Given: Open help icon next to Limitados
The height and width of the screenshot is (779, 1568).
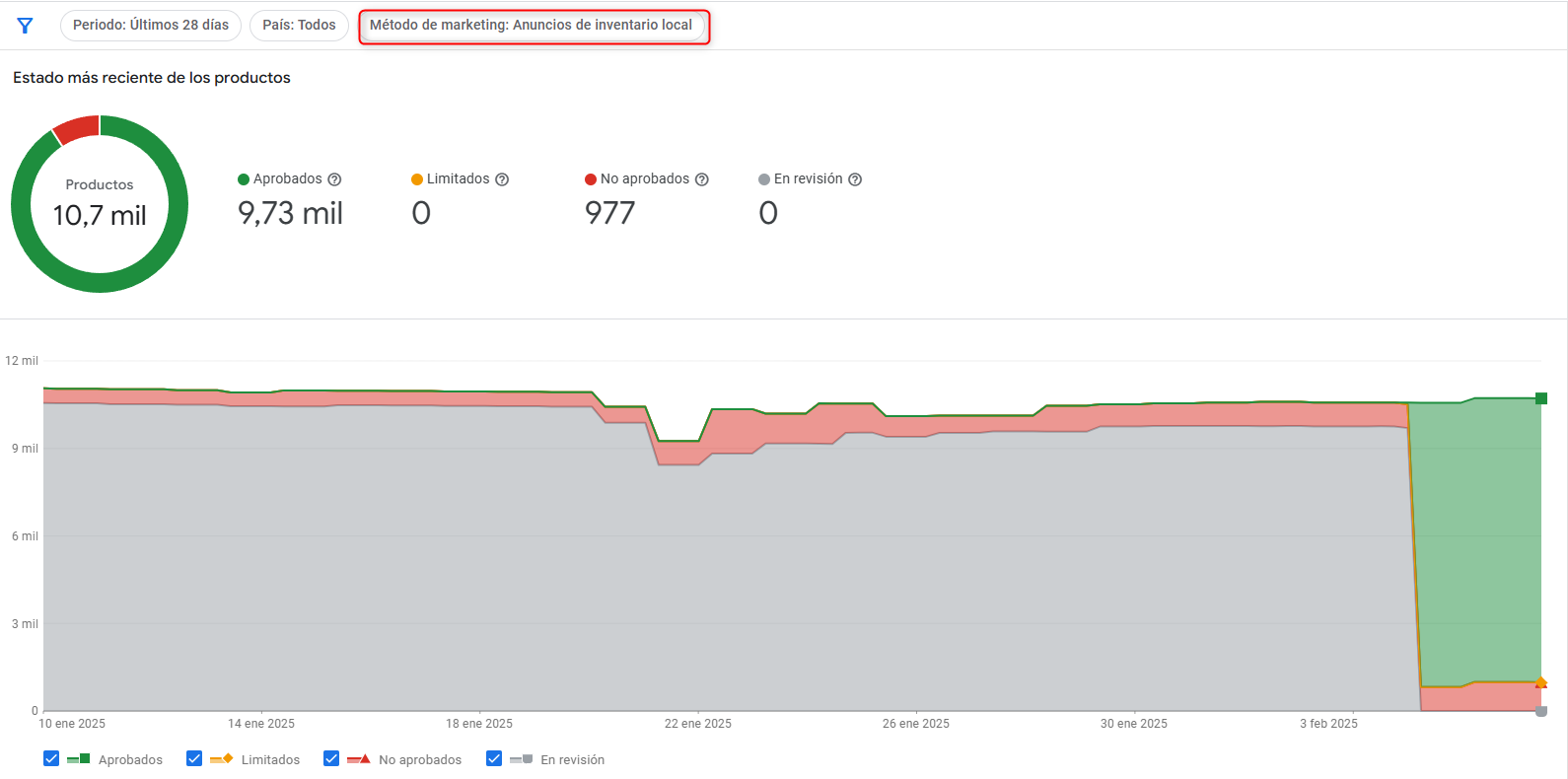Looking at the screenshot, I should pos(502,179).
